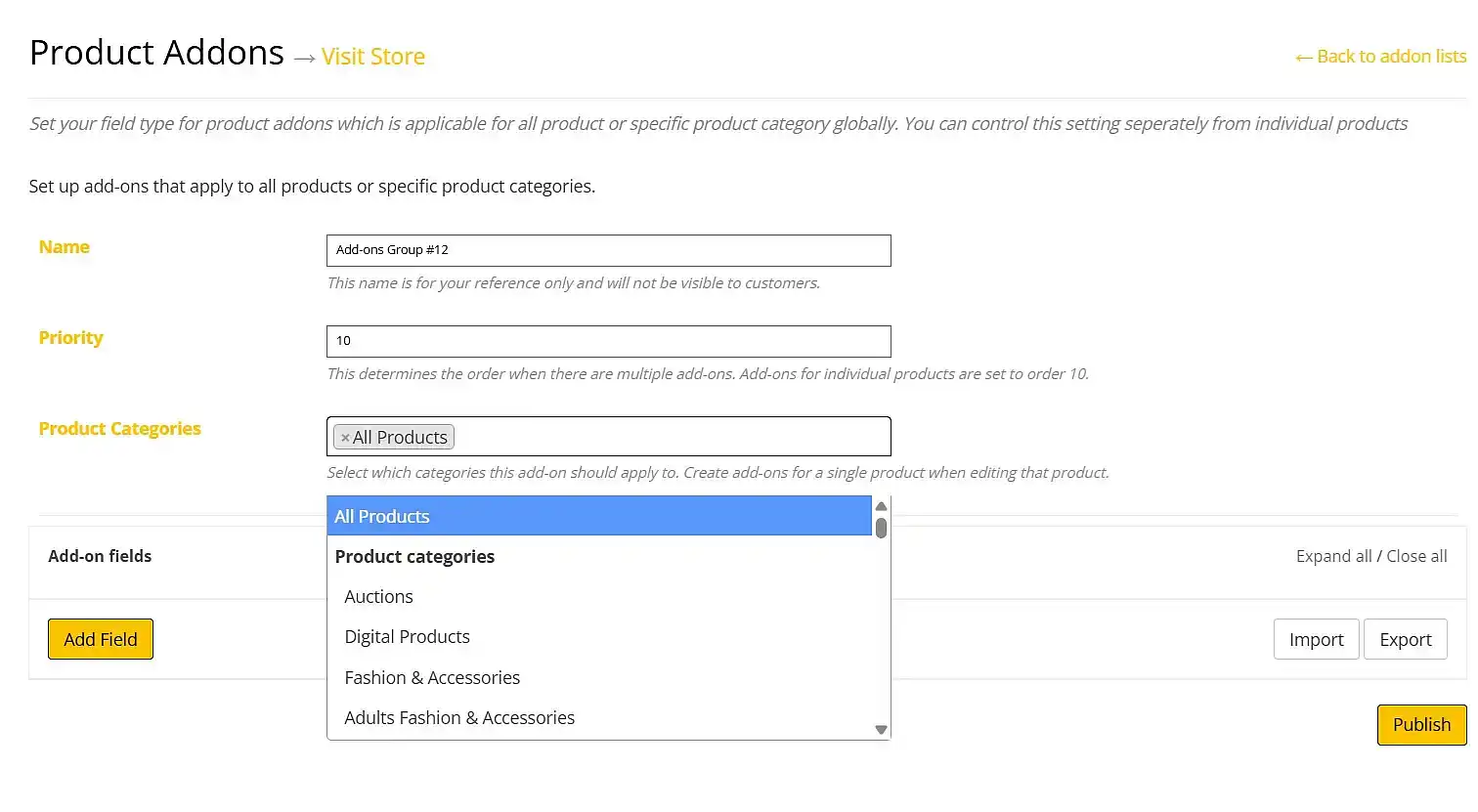Expand all add-on fields
This screenshot has height=812, width=1478.
point(1333,556)
